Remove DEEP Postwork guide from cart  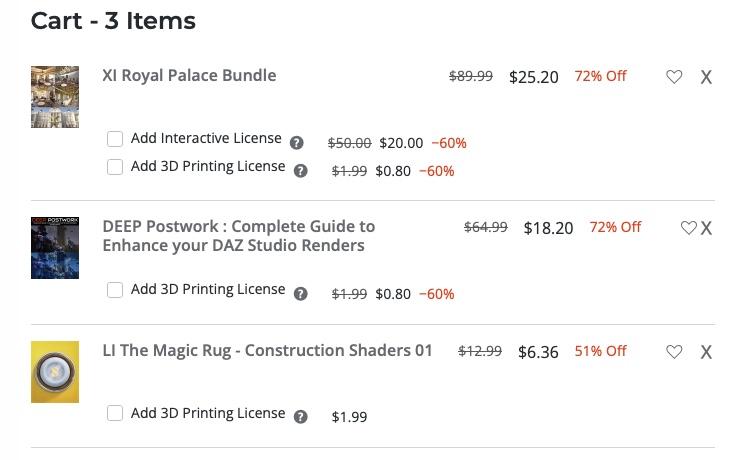coord(706,228)
